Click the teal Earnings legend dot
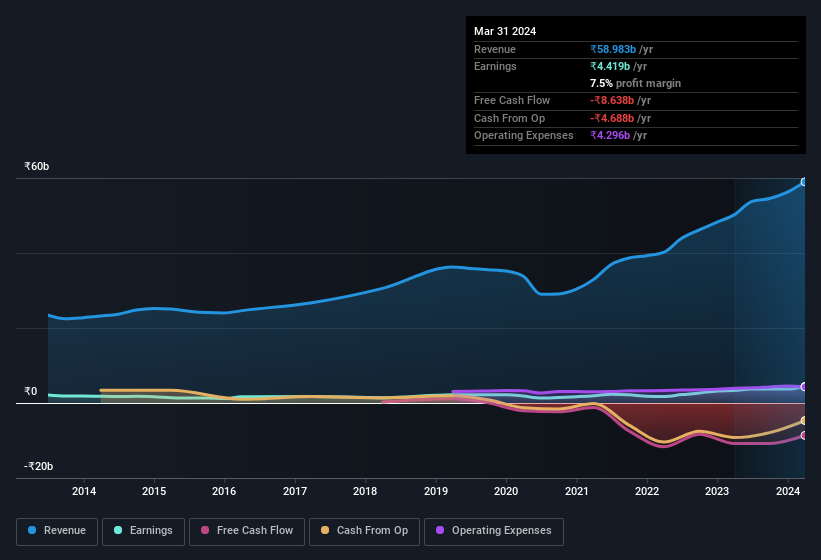Screen dimensions: 821x560 pos(119,531)
